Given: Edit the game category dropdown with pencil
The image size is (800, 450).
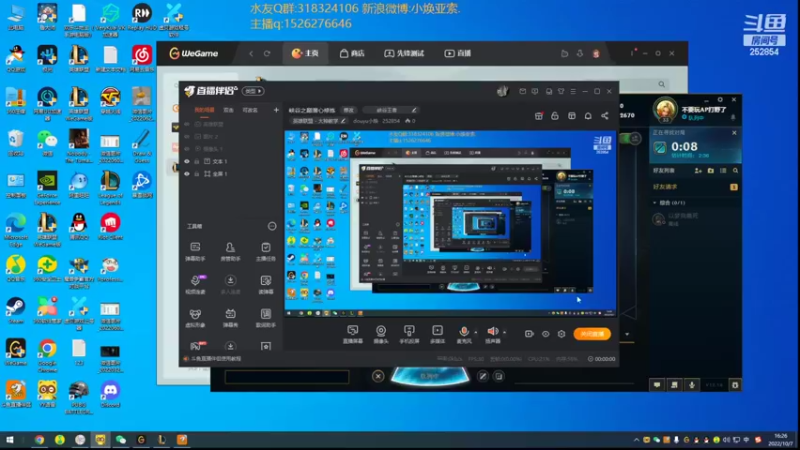Looking at the screenshot, I should point(319,121).
